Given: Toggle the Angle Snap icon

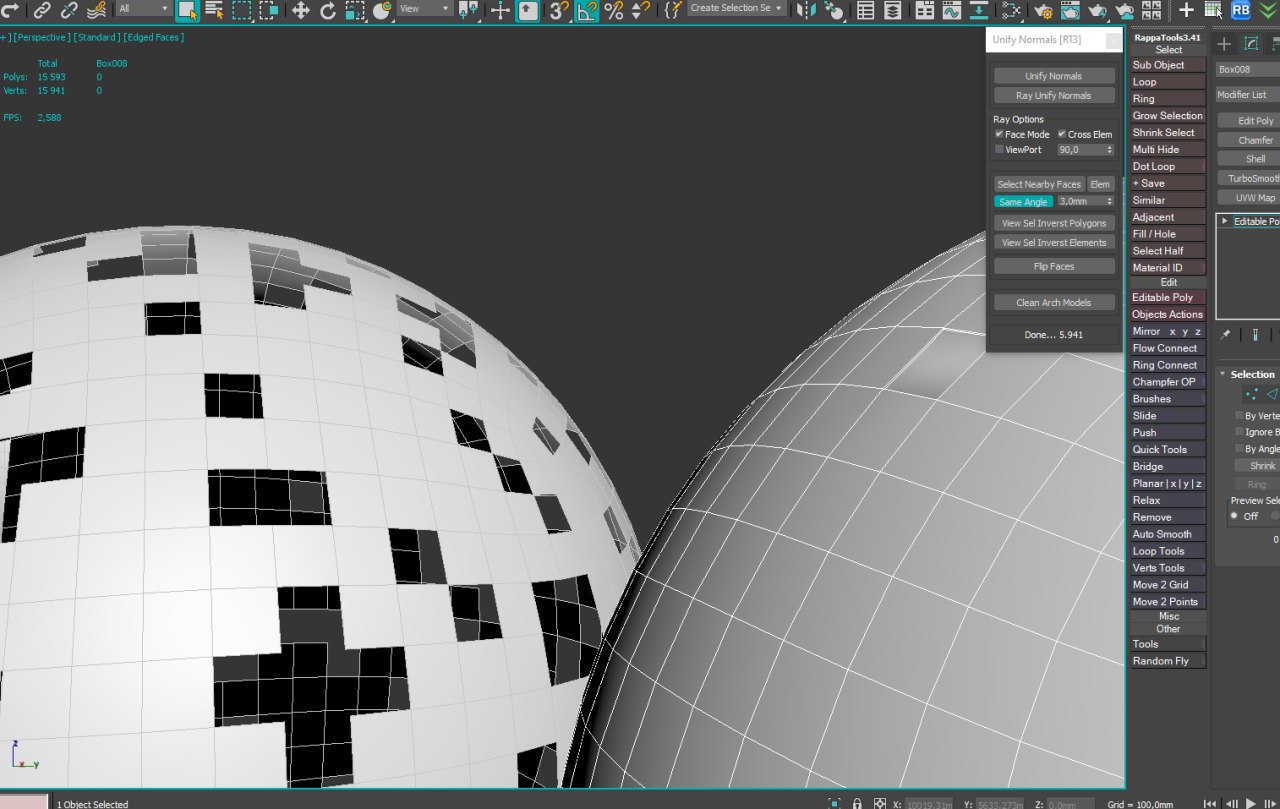Looking at the screenshot, I should click(x=587, y=10).
